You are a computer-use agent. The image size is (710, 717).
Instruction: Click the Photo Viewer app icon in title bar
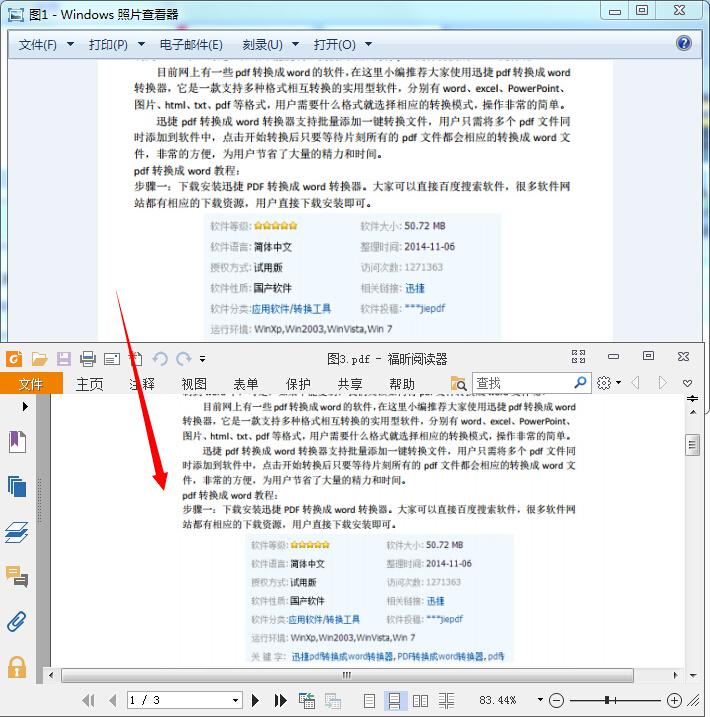(16, 15)
